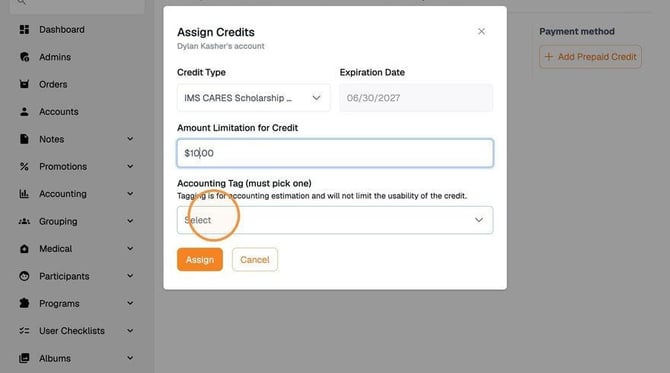Viewport: 670px width, 373px height.
Task: Expand the Notes menu chevron
Action: (x=130, y=139)
